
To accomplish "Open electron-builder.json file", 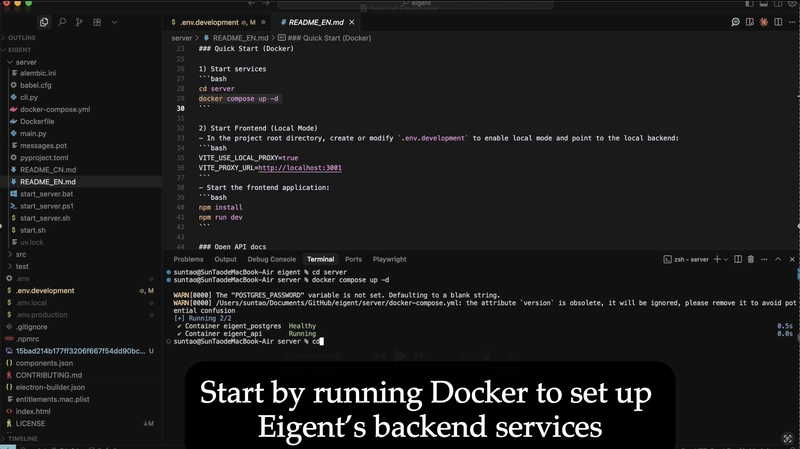I will tap(50, 387).
